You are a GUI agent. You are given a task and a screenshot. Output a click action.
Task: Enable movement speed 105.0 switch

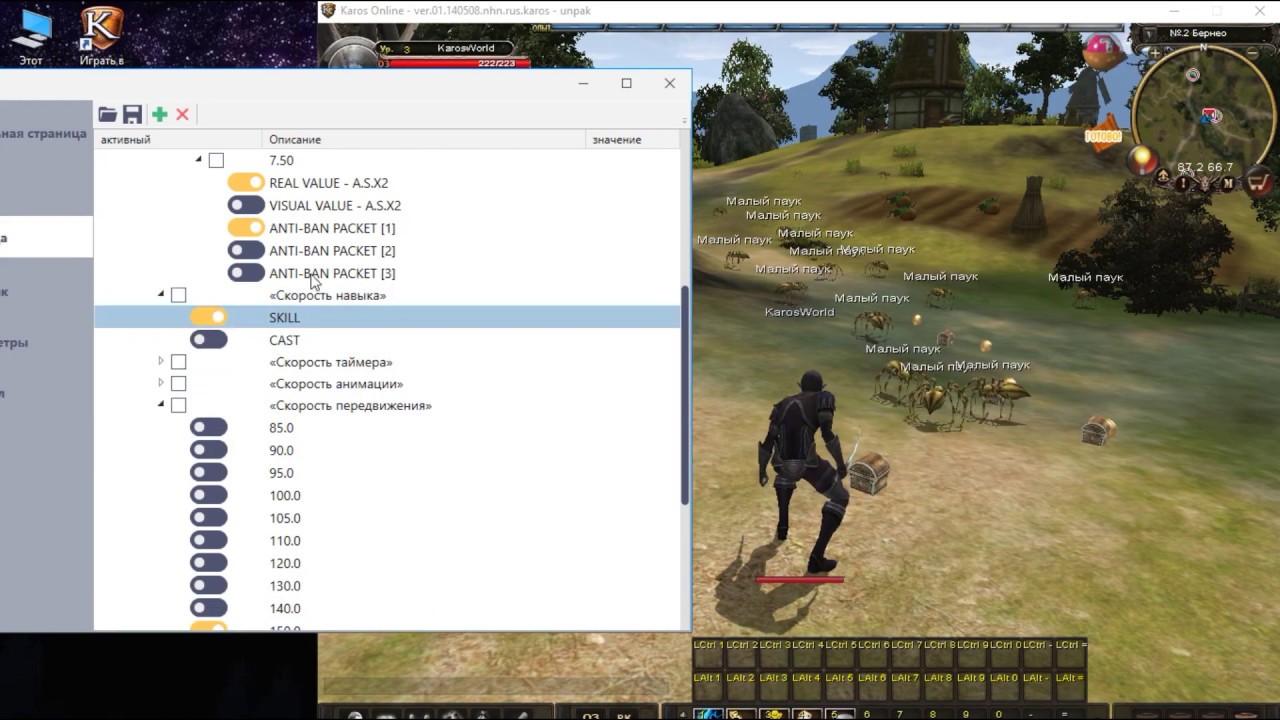click(x=209, y=518)
